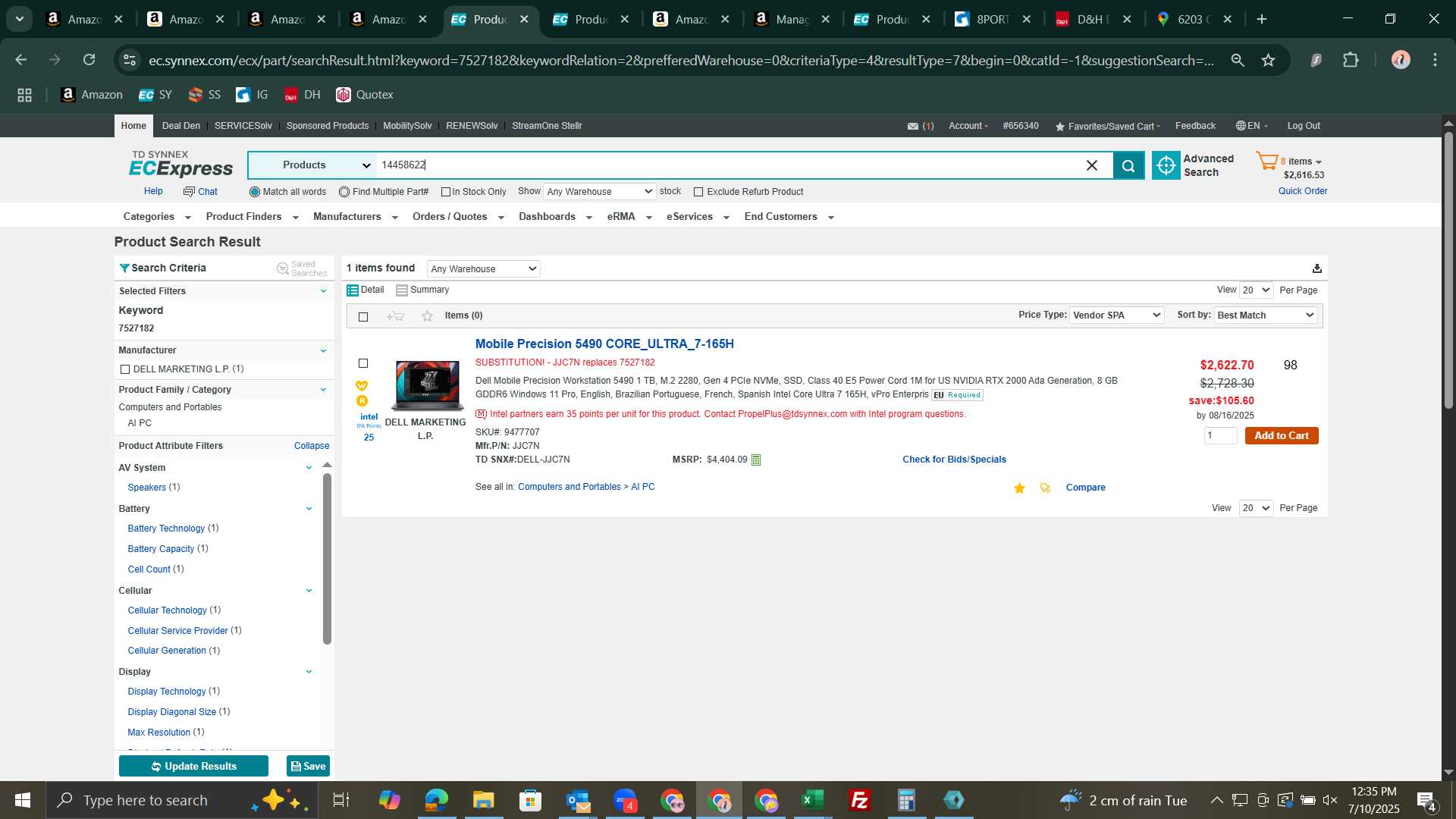Click the favorites star in items bar

(427, 316)
